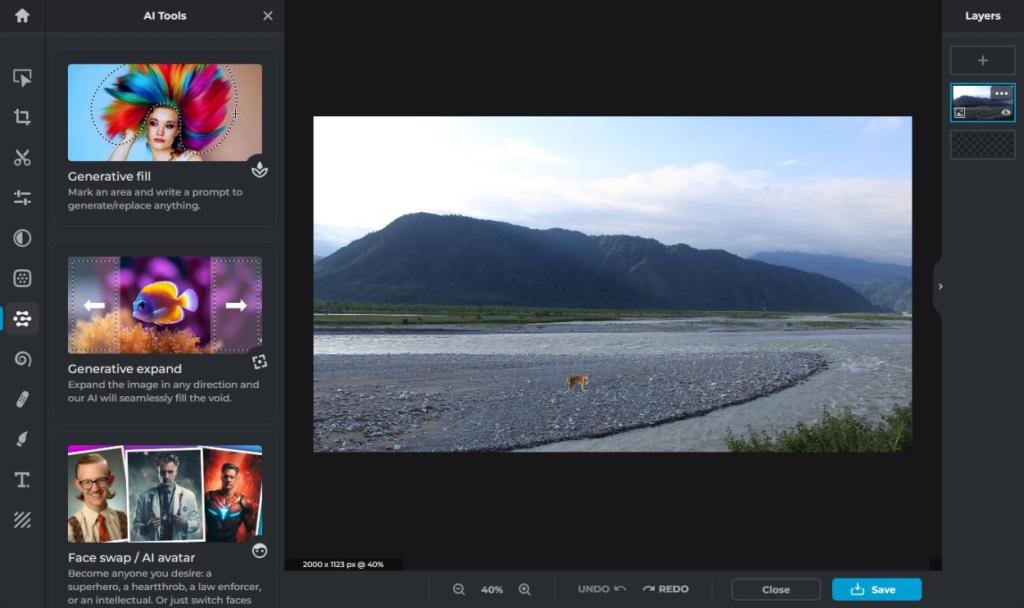Open the Filters spiral tool

[x=20, y=359]
